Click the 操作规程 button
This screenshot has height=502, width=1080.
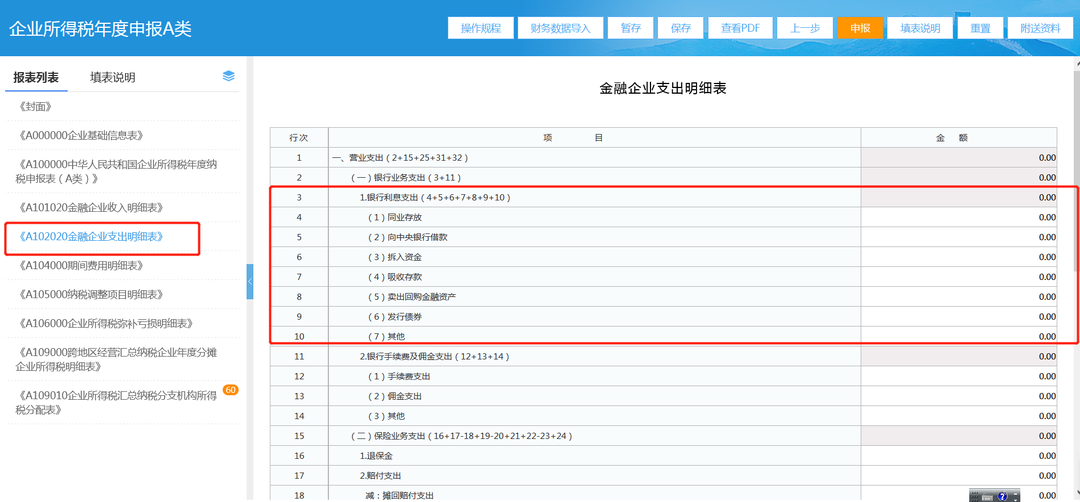tap(480, 28)
